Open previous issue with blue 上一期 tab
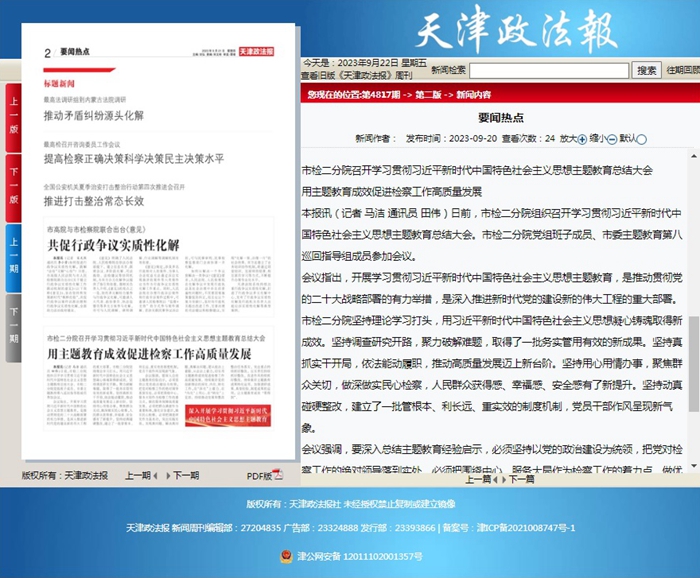Screen dimensions: 700x578 point(13,258)
